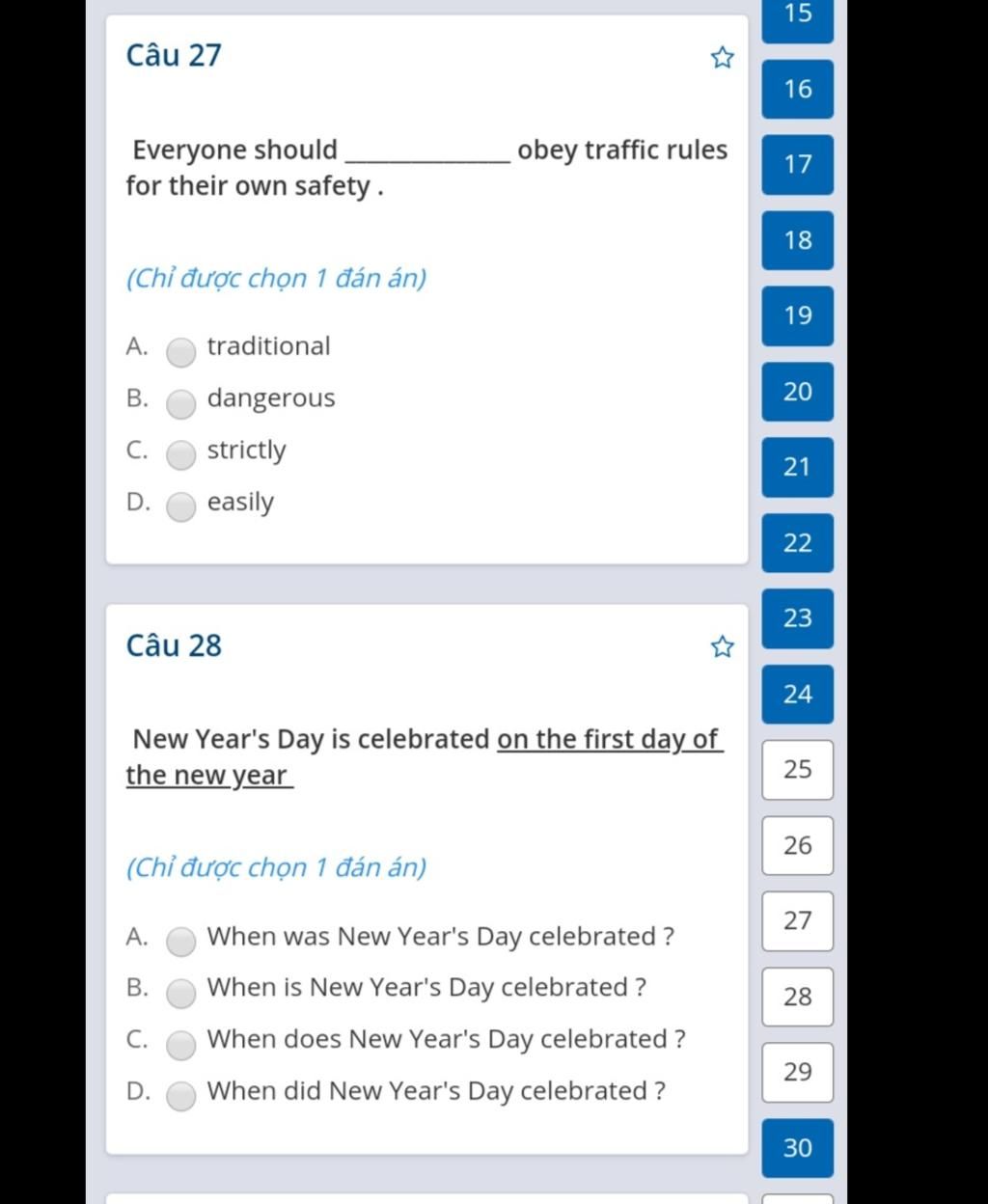Image resolution: width=988 pixels, height=1204 pixels.
Task: Pick answer C 'strictly'
Action: 180,456
